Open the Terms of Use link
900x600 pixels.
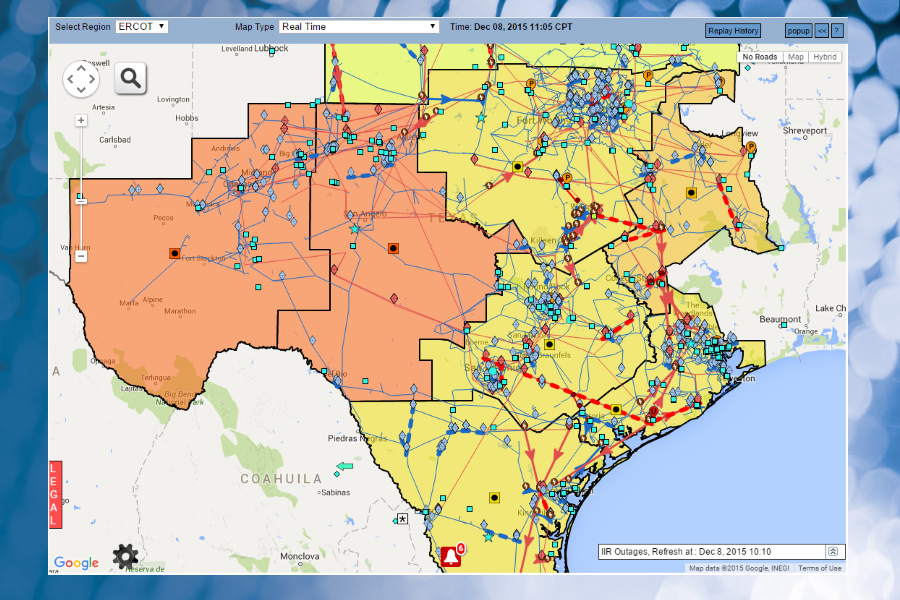tap(820, 568)
